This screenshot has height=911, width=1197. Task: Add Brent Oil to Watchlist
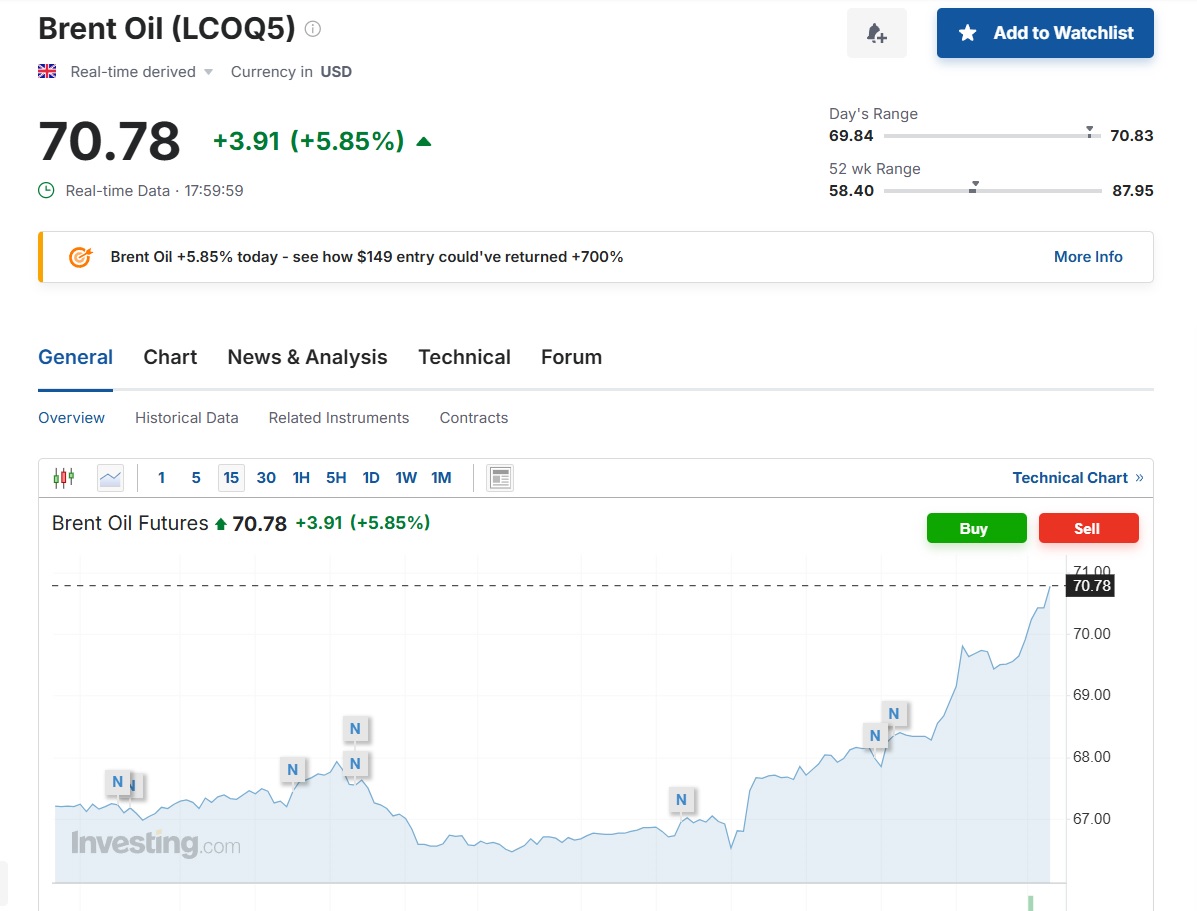click(x=1045, y=33)
